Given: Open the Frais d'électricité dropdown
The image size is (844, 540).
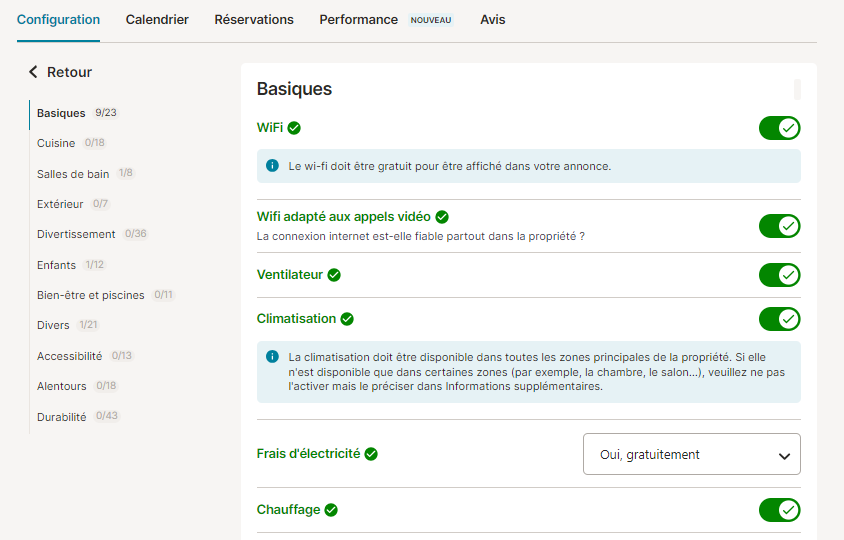Looking at the screenshot, I should point(692,454).
